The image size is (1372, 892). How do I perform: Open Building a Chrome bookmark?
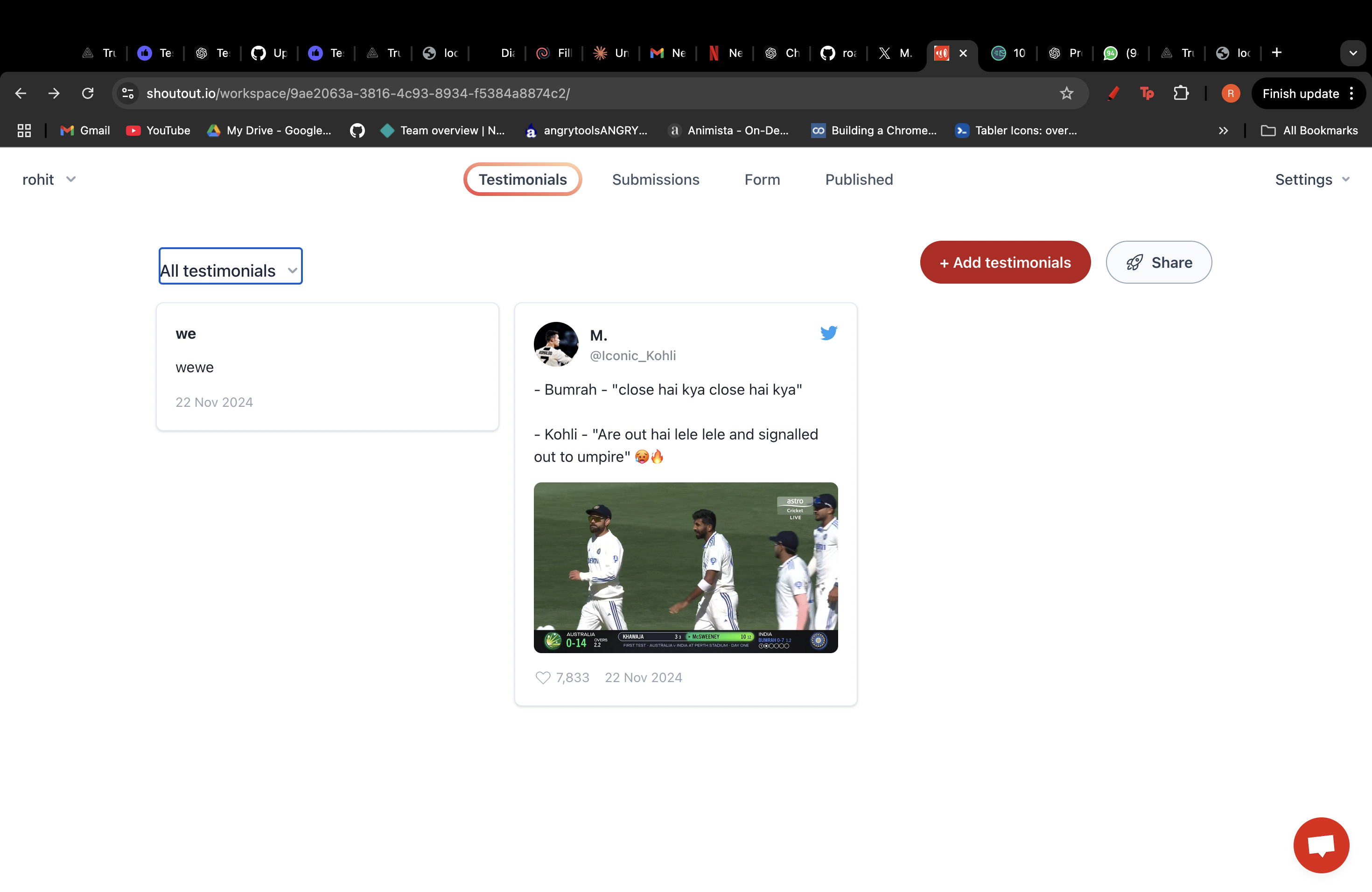click(874, 130)
